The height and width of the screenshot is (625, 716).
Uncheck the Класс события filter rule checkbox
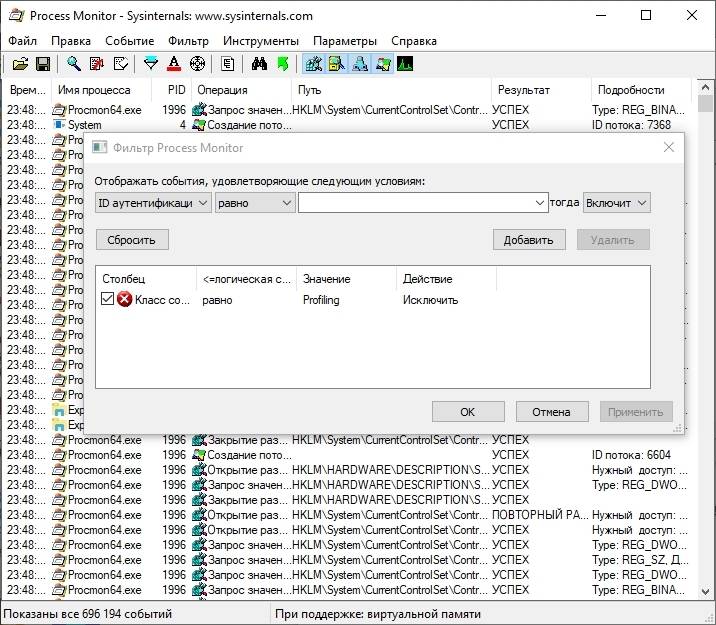[107, 299]
